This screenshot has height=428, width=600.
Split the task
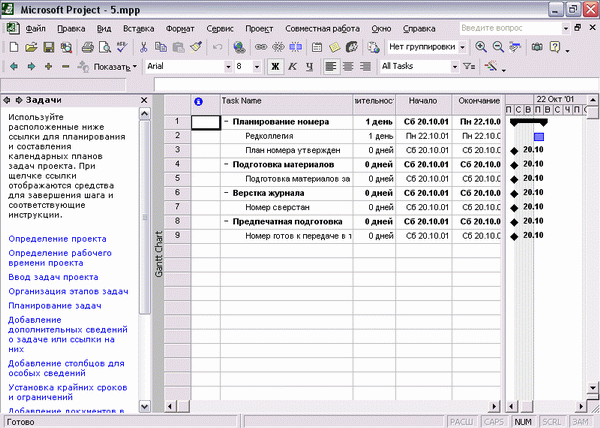[x=295, y=47]
